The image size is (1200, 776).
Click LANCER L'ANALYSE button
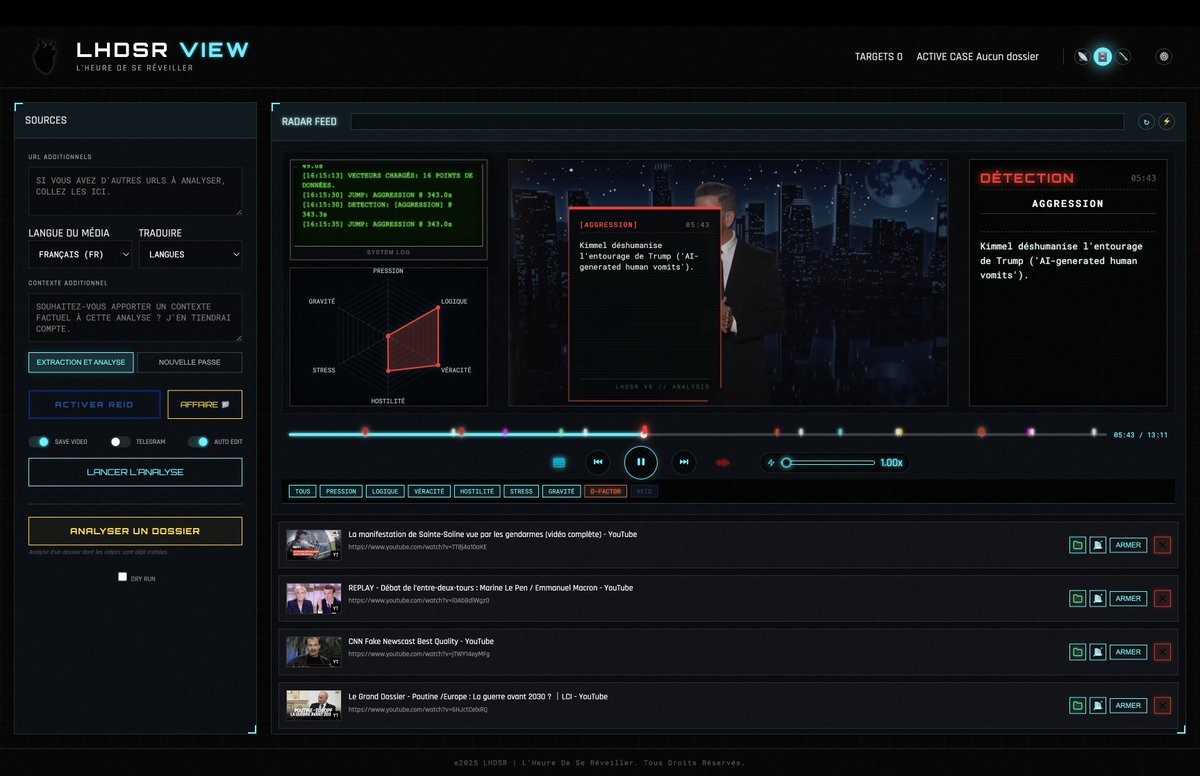coord(135,472)
